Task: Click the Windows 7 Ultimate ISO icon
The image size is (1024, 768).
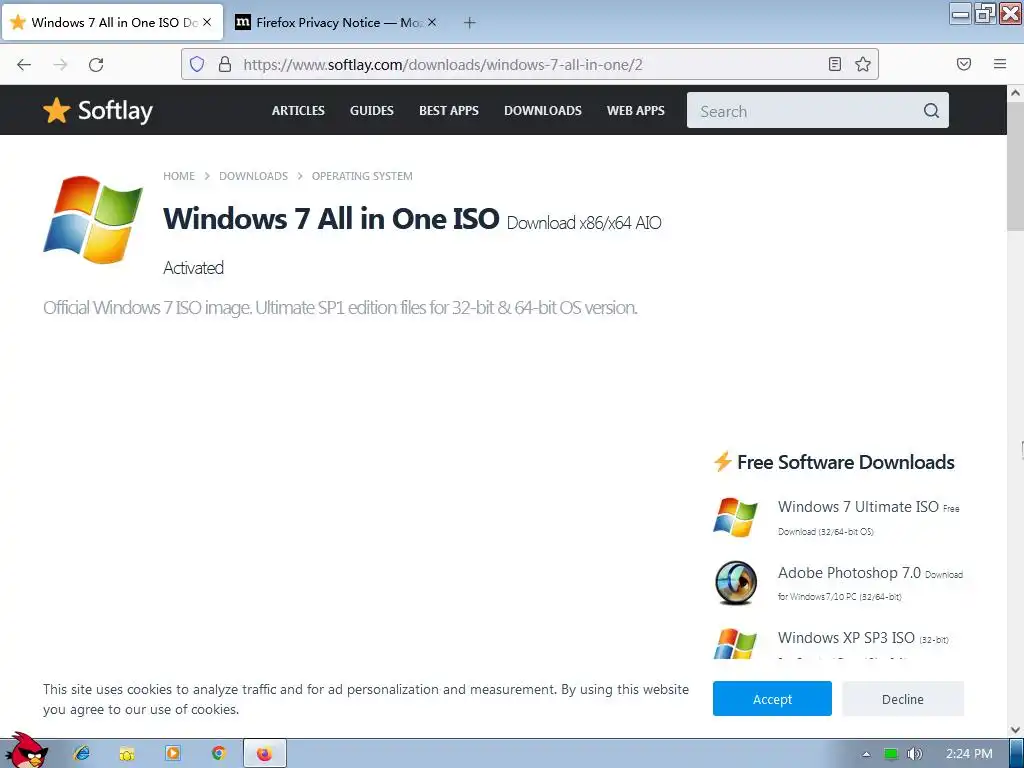Action: pyautogui.click(x=735, y=517)
